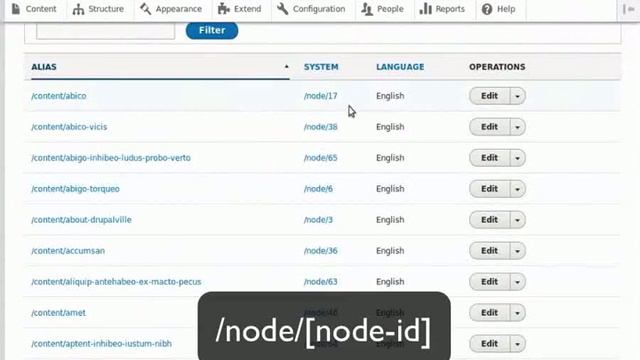Click the Help question mark icon
The width and height of the screenshot is (640, 360).
click(x=487, y=9)
